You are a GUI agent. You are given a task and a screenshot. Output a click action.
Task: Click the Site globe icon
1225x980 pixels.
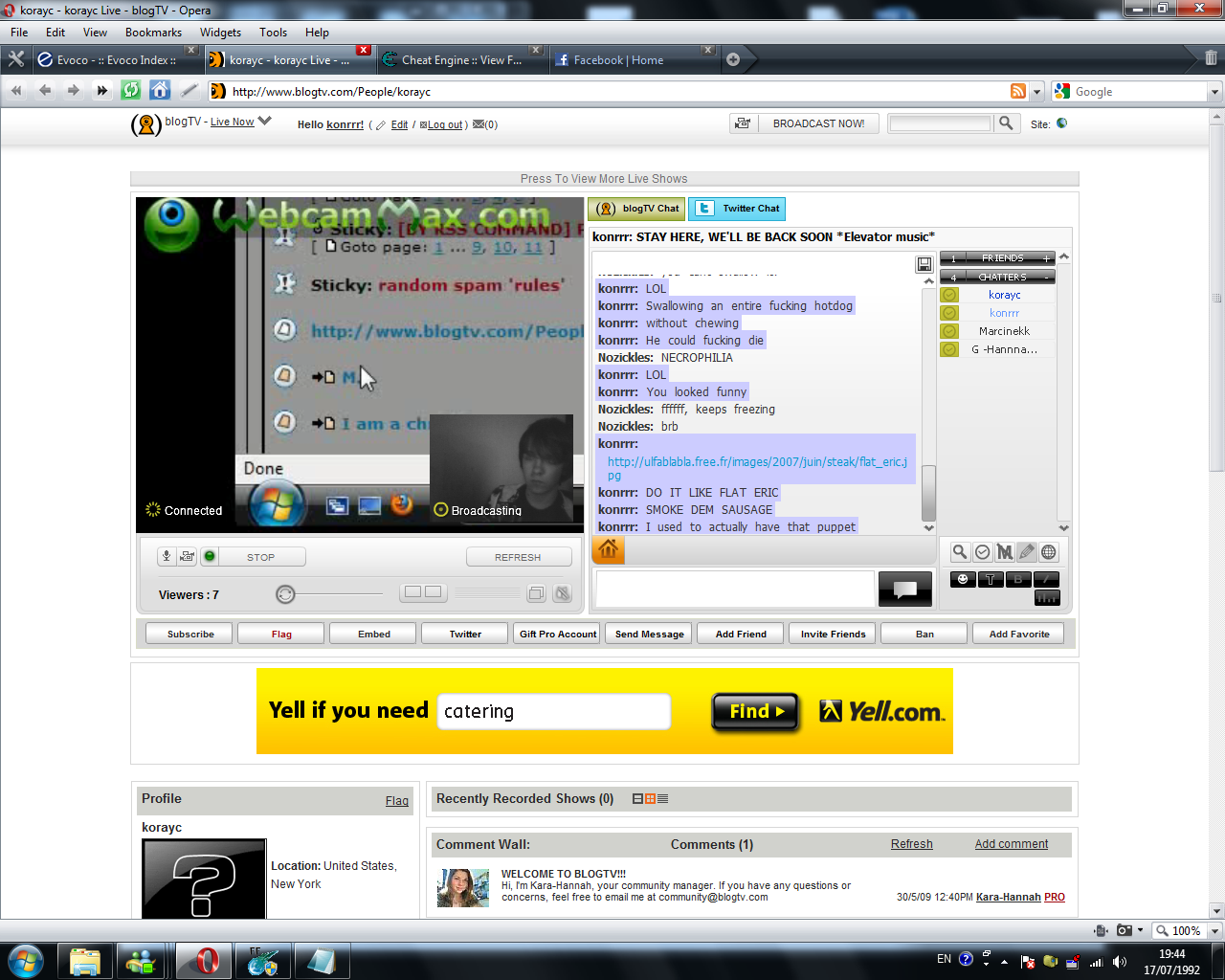[1061, 123]
